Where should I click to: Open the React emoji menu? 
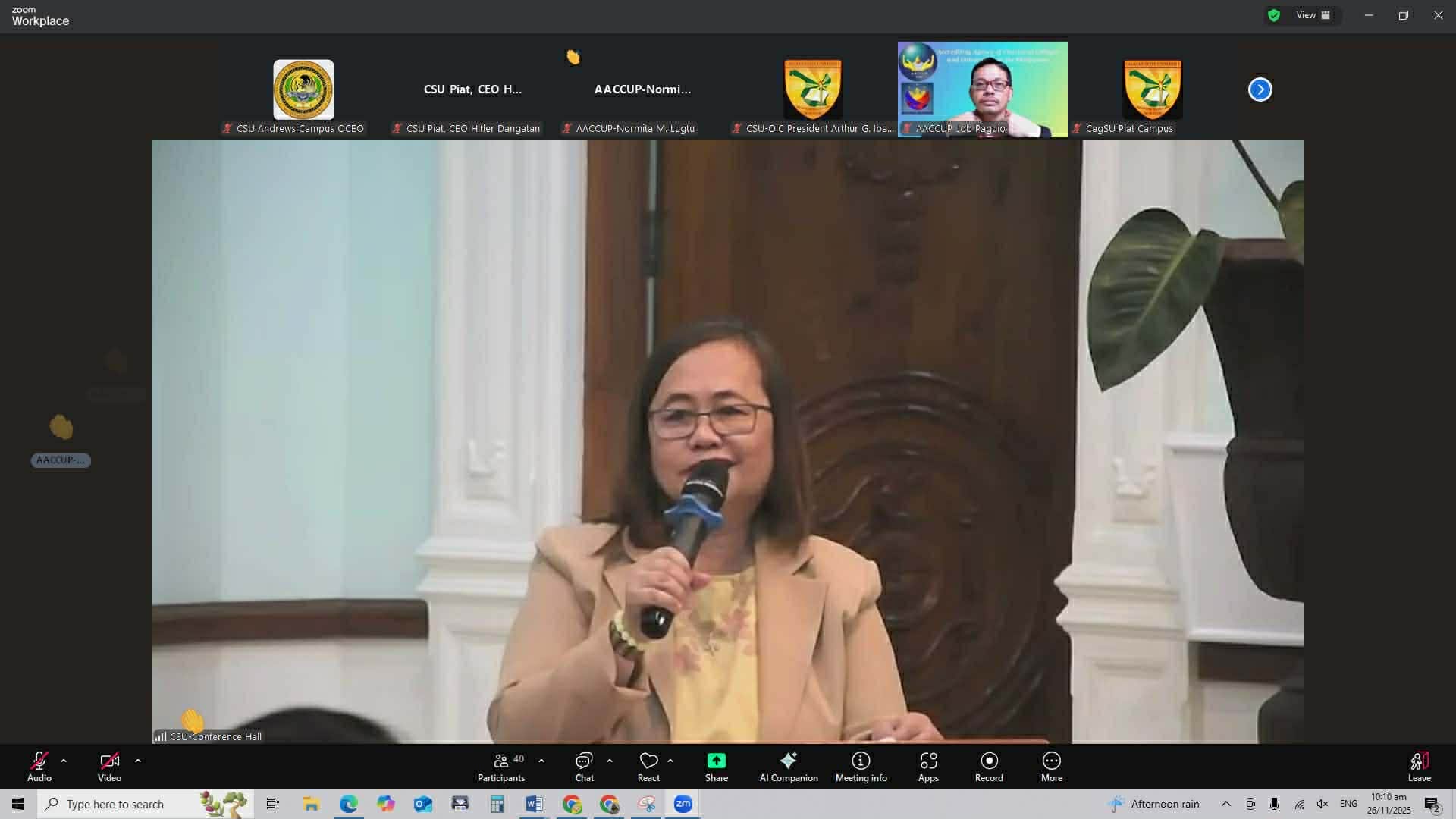coord(648,766)
